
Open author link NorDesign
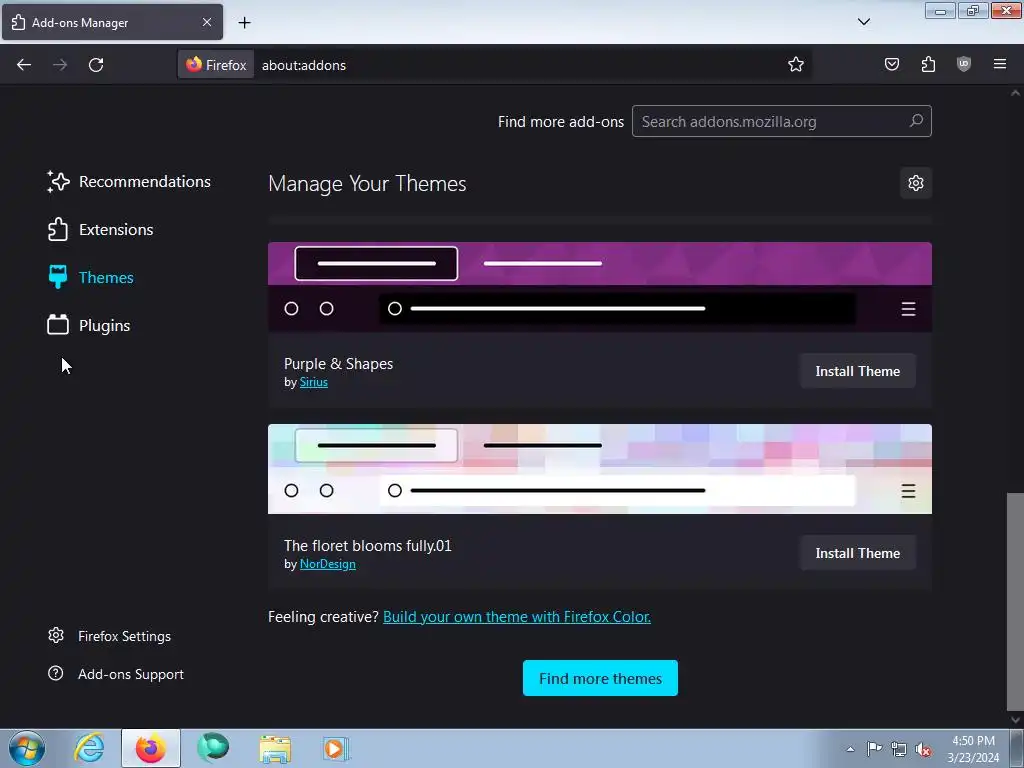pyautogui.click(x=328, y=564)
